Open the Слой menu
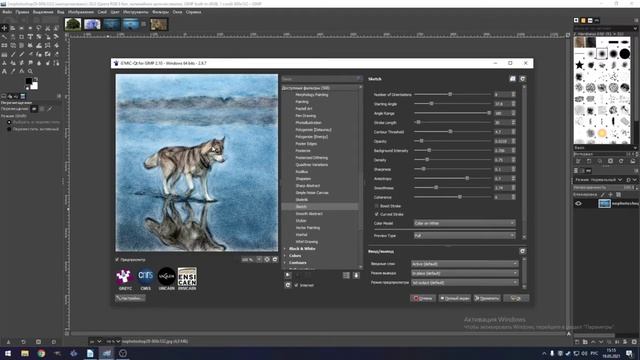The width and height of the screenshot is (640, 360). click(102, 12)
